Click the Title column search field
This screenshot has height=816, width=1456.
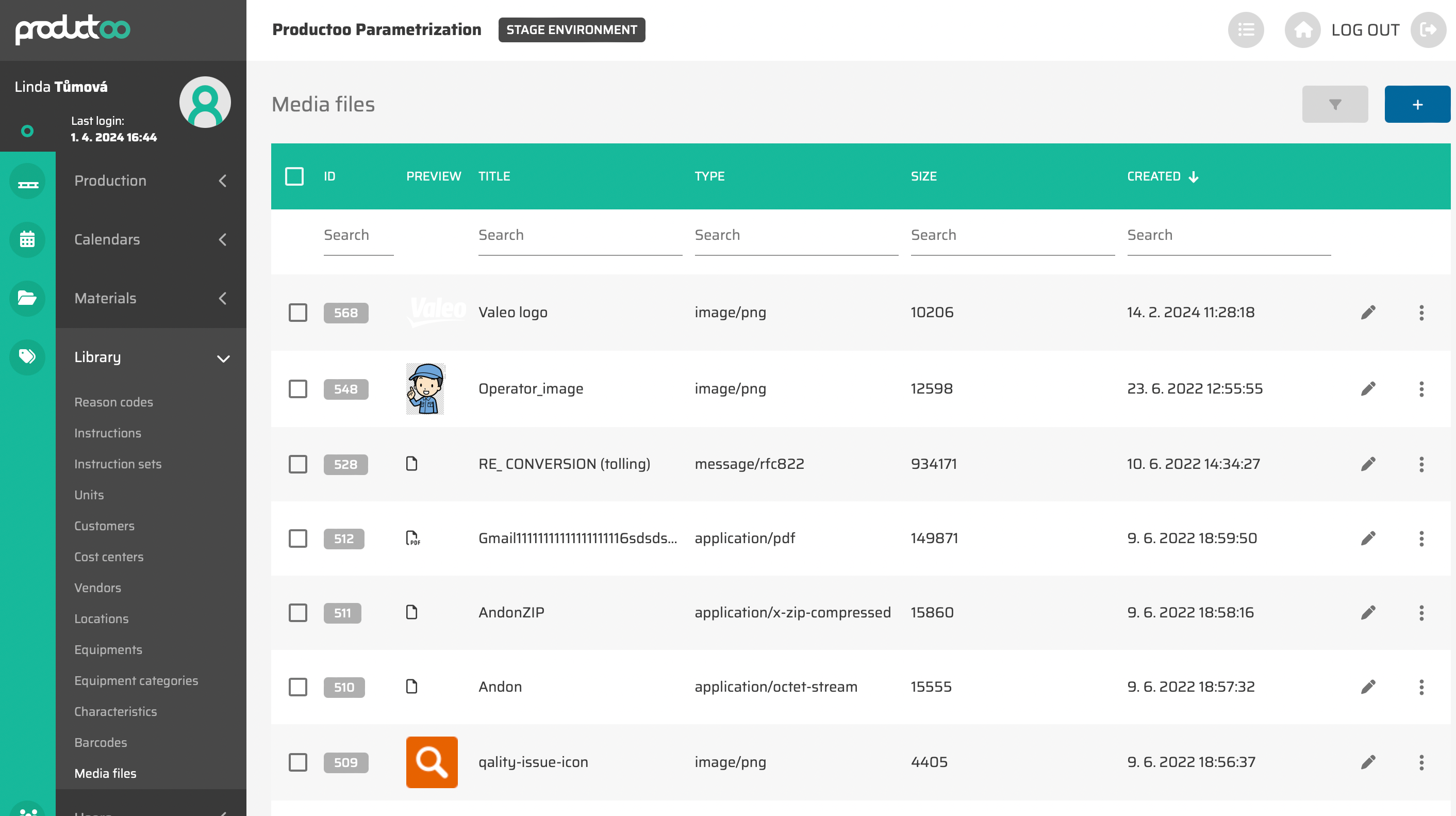[580, 235]
